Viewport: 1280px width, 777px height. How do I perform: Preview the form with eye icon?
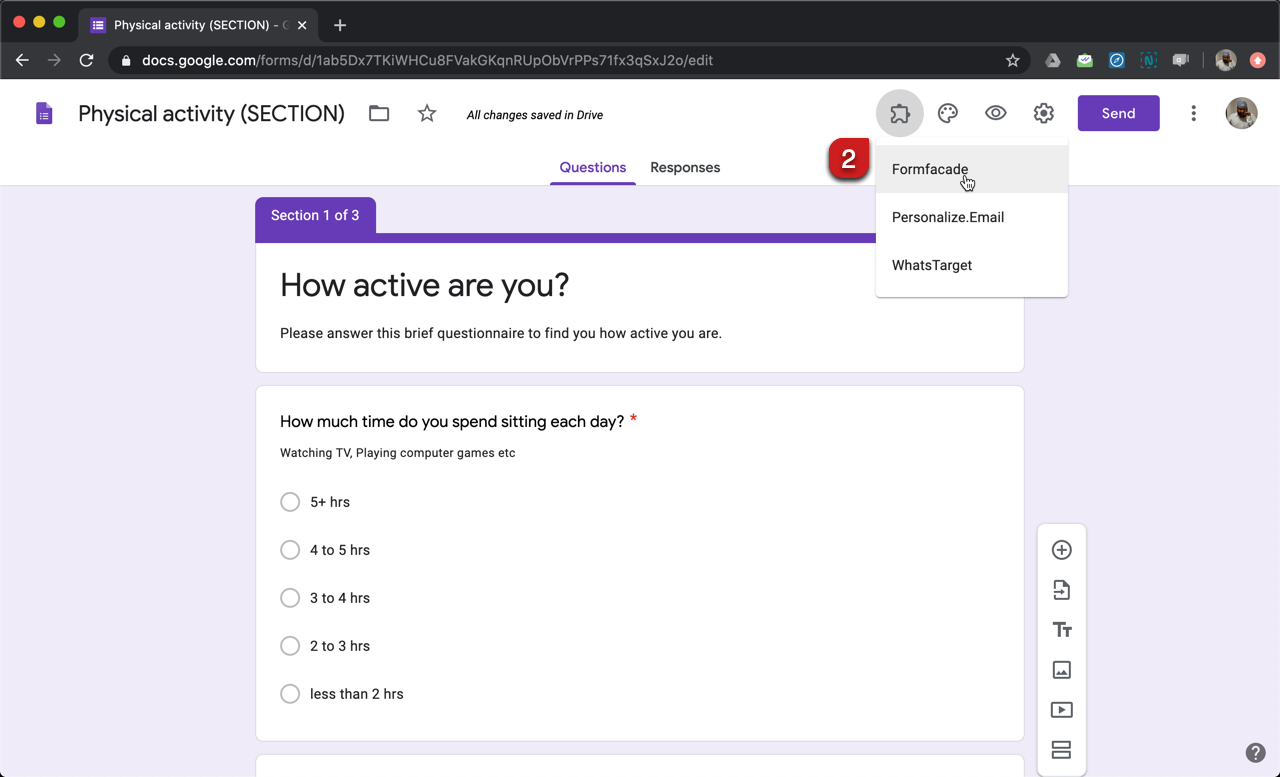[995, 114]
